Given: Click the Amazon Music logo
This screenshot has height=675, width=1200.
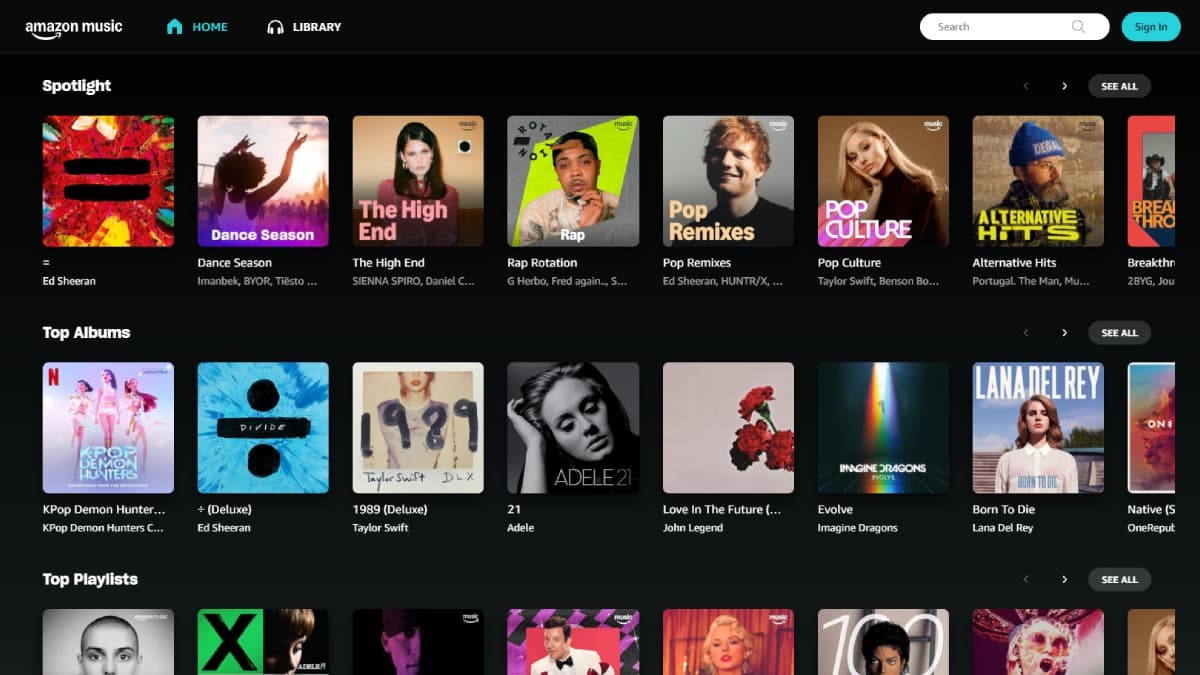Looking at the screenshot, I should [x=74, y=27].
